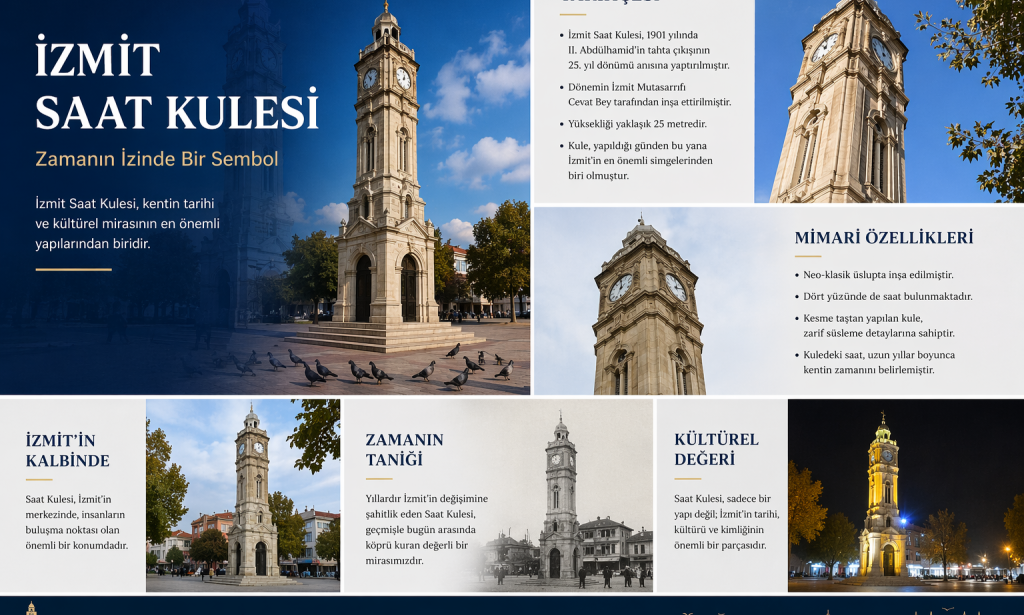
Task: Expand the 'Mimari Özellikleri' section
Action: 883,238
